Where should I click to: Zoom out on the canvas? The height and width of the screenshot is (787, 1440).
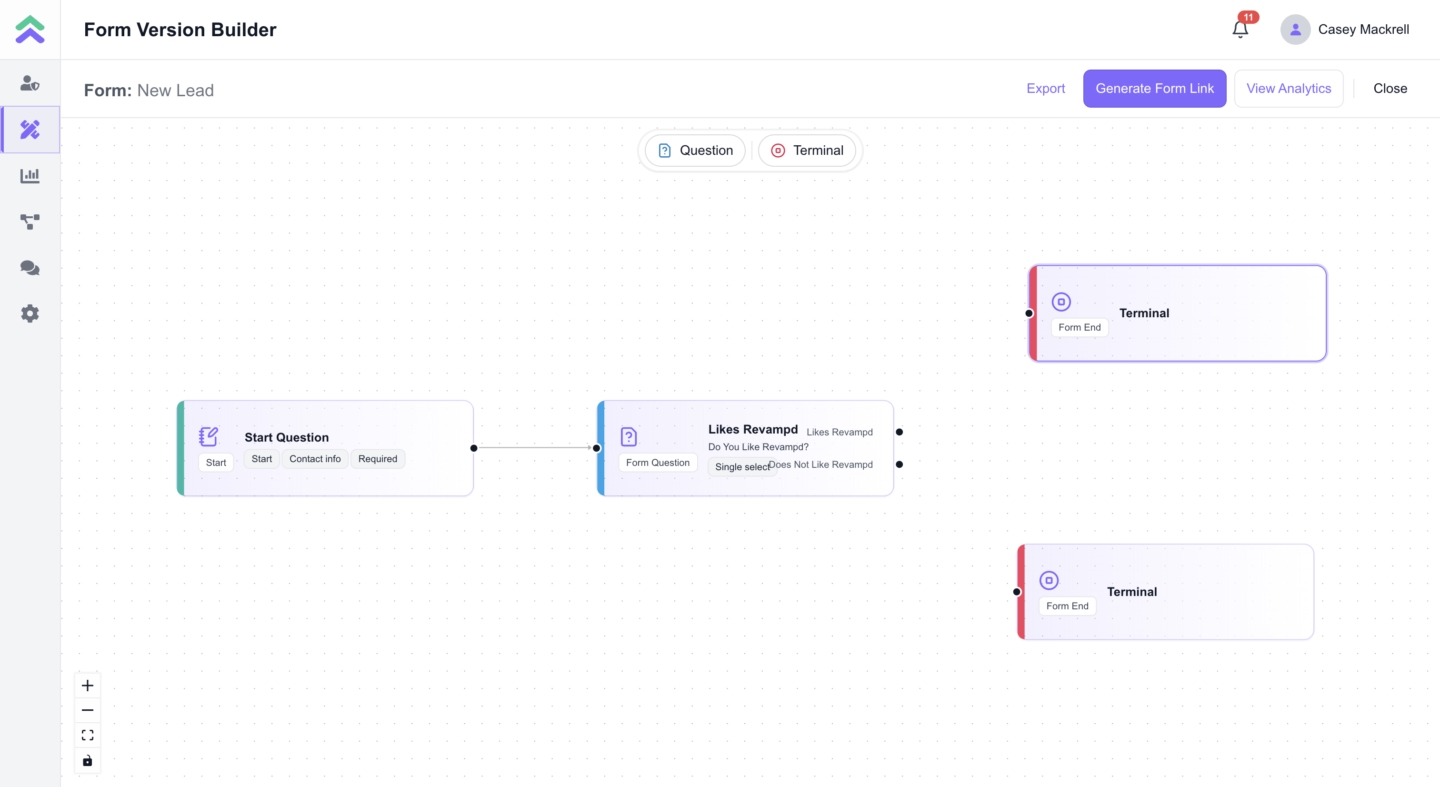[x=88, y=711]
